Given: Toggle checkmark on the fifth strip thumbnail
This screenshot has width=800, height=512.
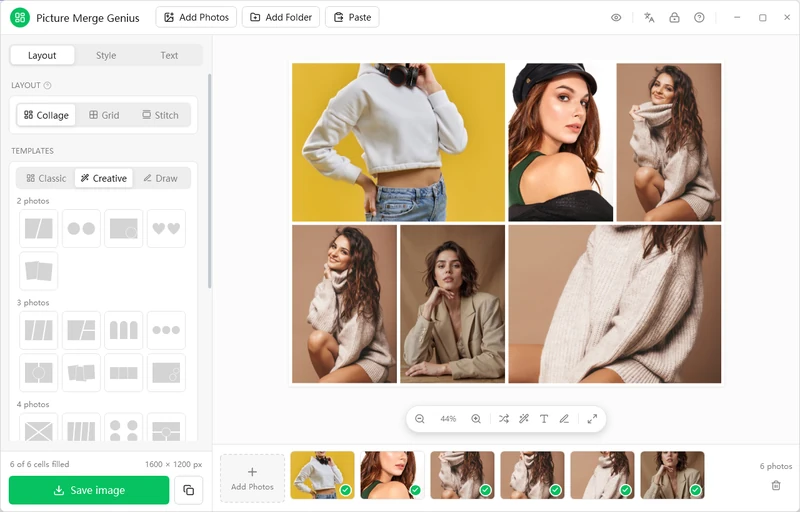Looking at the screenshot, I should pos(626,490).
